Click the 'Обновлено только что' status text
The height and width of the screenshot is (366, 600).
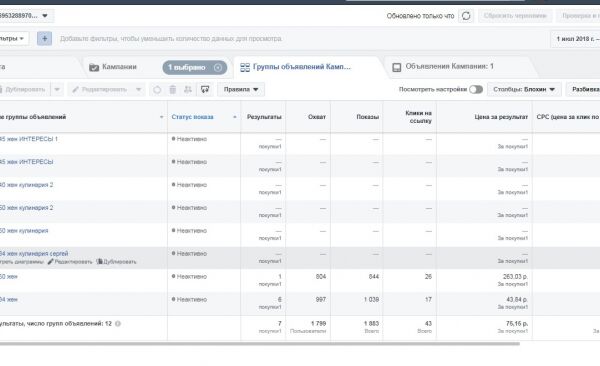[x=420, y=16]
